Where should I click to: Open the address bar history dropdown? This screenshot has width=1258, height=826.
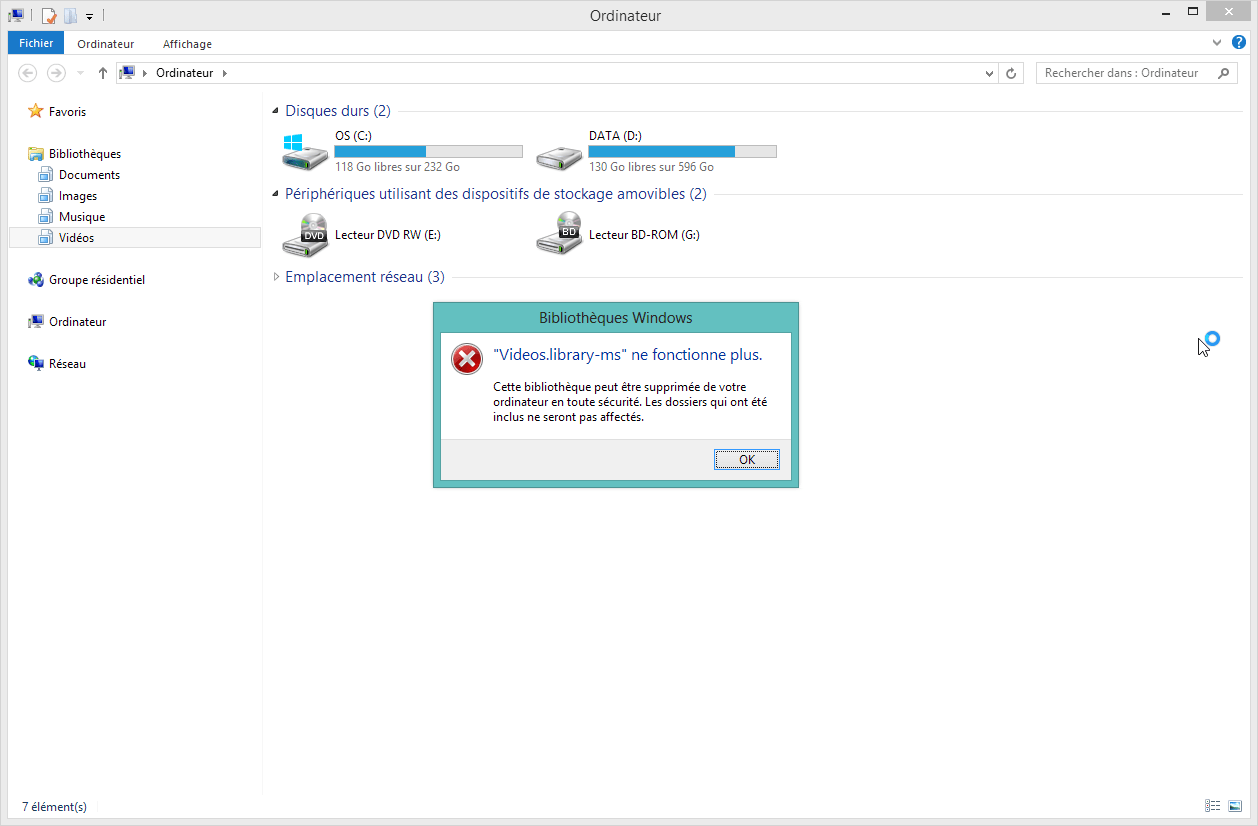click(990, 73)
